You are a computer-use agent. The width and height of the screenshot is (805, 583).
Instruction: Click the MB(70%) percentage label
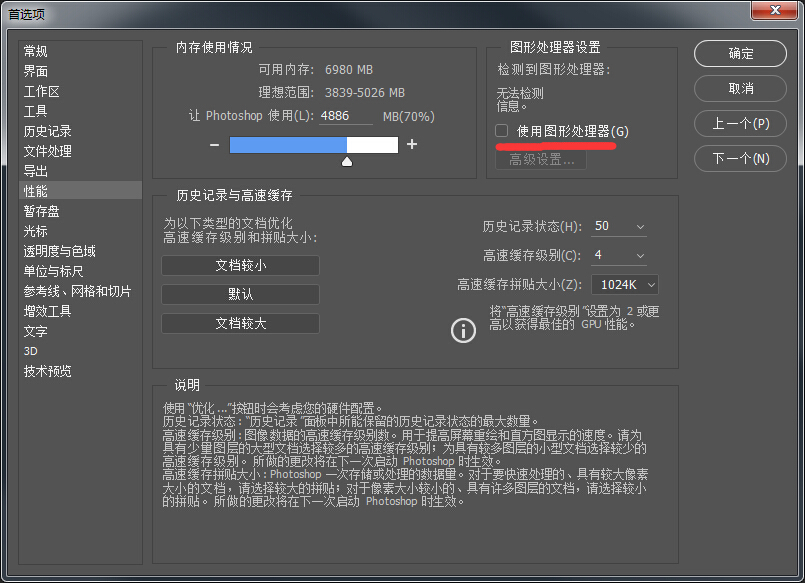pyautogui.click(x=409, y=116)
